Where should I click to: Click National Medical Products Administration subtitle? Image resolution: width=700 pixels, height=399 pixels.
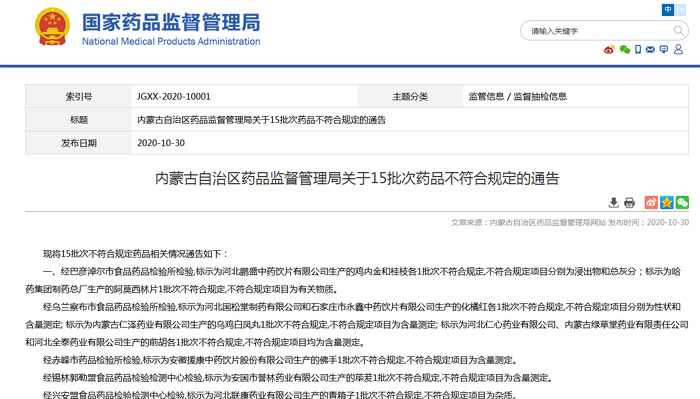171,42
